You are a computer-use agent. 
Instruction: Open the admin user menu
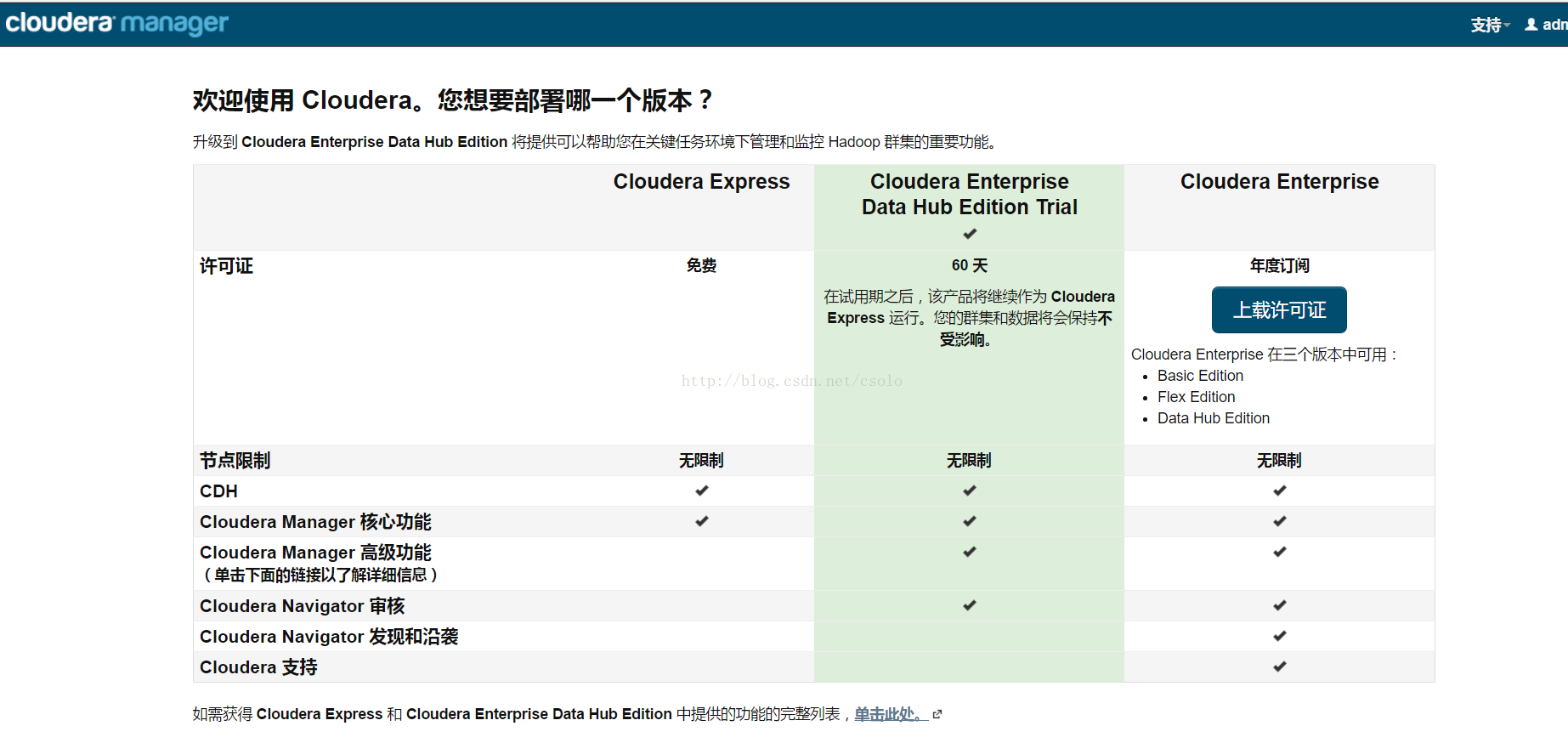(x=1546, y=25)
